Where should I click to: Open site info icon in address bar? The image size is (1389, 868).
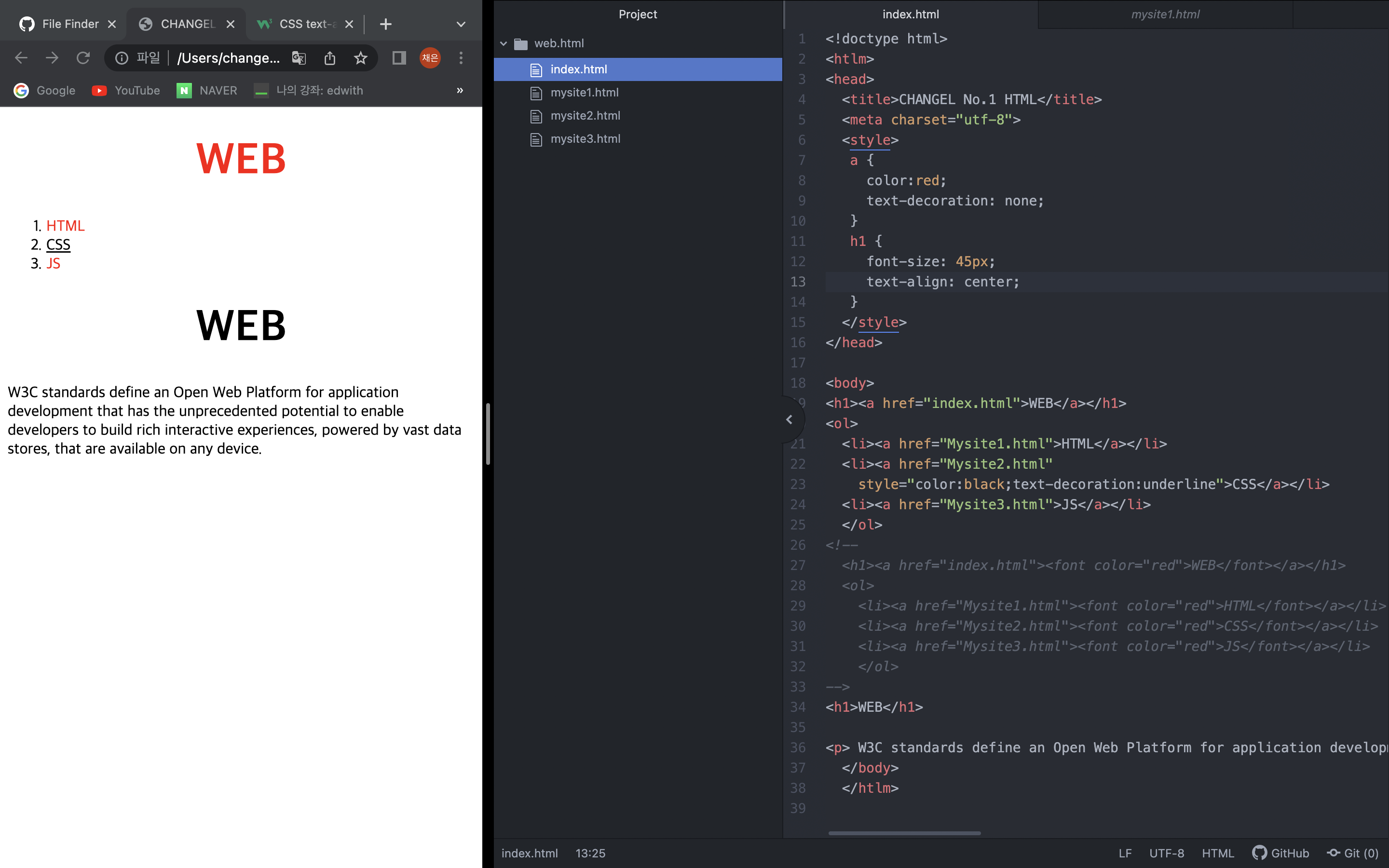(122, 58)
